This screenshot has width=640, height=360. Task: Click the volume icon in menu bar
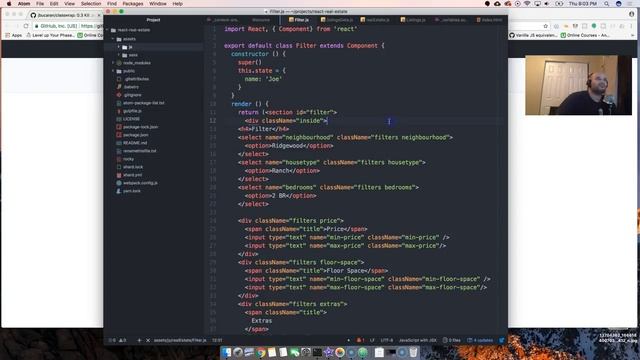pos(547,4)
